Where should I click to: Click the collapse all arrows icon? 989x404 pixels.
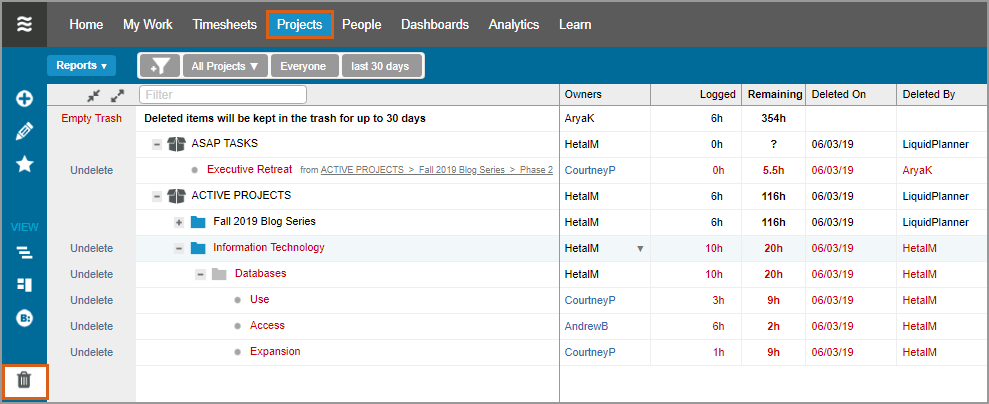coord(93,95)
